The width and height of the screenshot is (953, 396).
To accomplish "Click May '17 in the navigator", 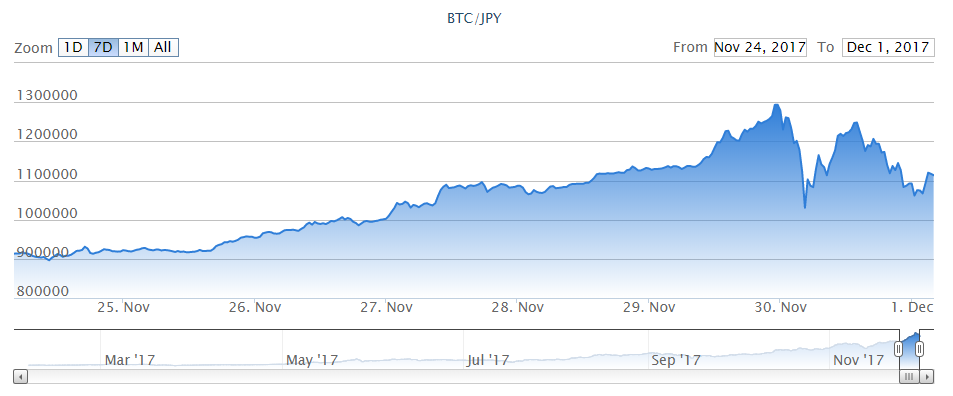I will click(311, 360).
